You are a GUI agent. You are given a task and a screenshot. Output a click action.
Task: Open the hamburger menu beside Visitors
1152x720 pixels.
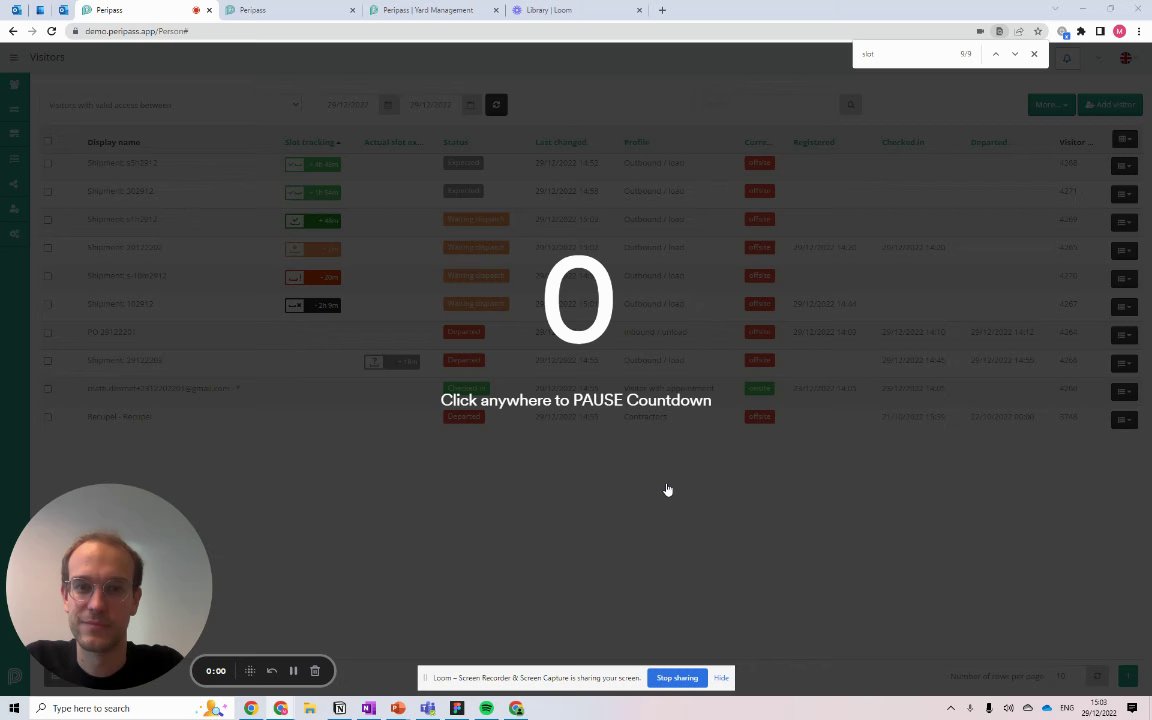click(x=14, y=57)
